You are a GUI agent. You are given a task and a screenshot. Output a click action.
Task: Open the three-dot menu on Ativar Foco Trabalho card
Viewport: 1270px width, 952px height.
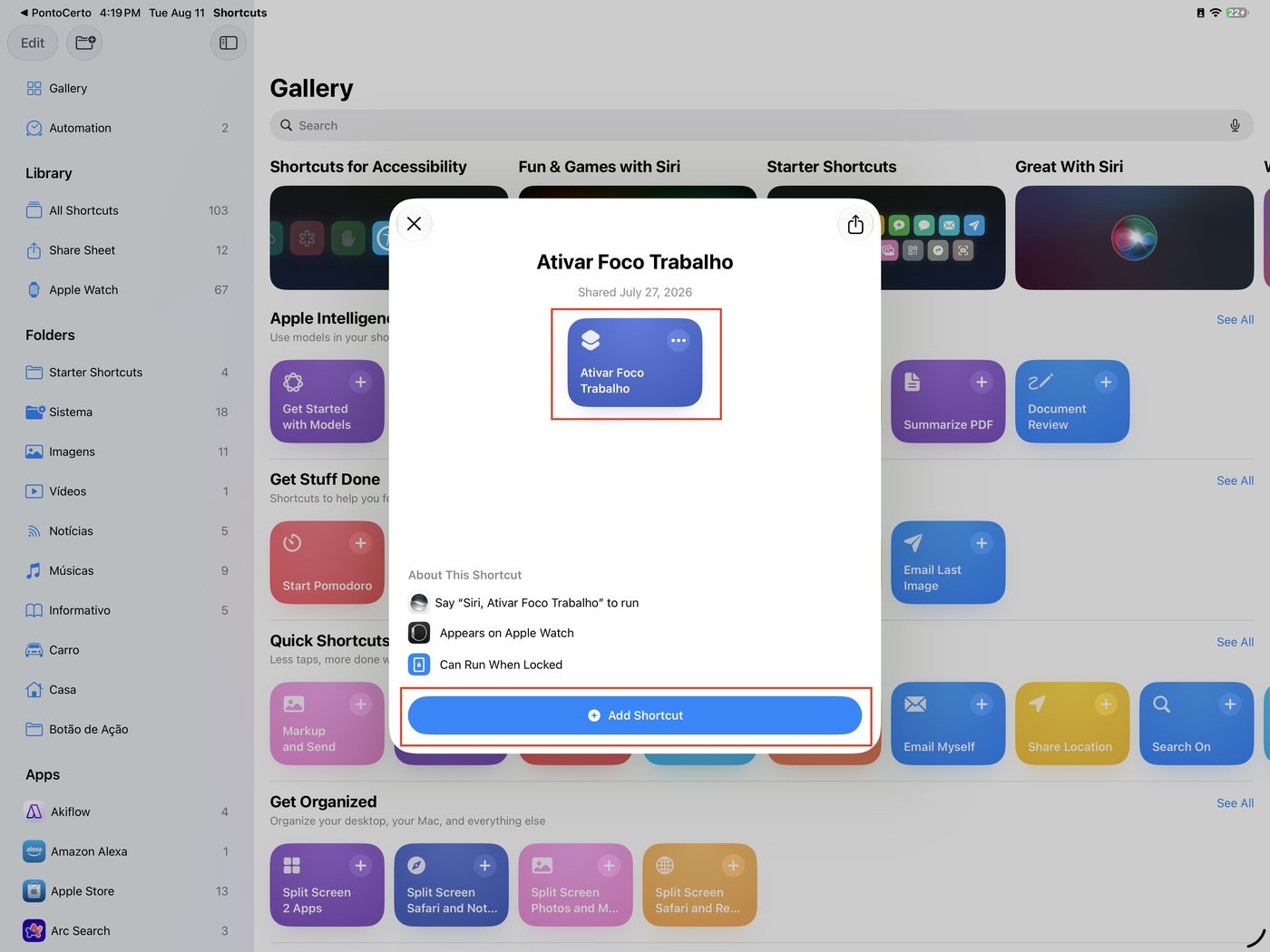pos(678,341)
